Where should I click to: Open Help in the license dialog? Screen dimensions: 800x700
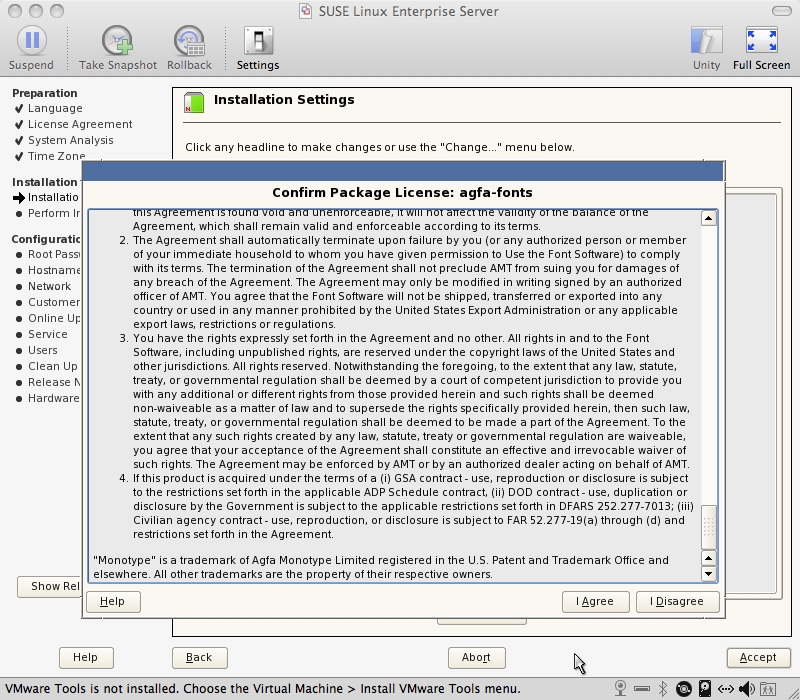pyautogui.click(x=113, y=602)
